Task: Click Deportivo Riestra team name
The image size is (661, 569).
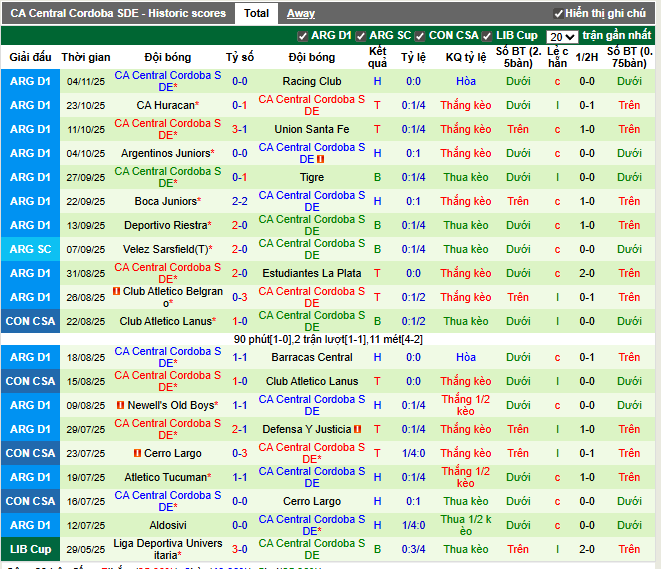Action: tap(166, 225)
